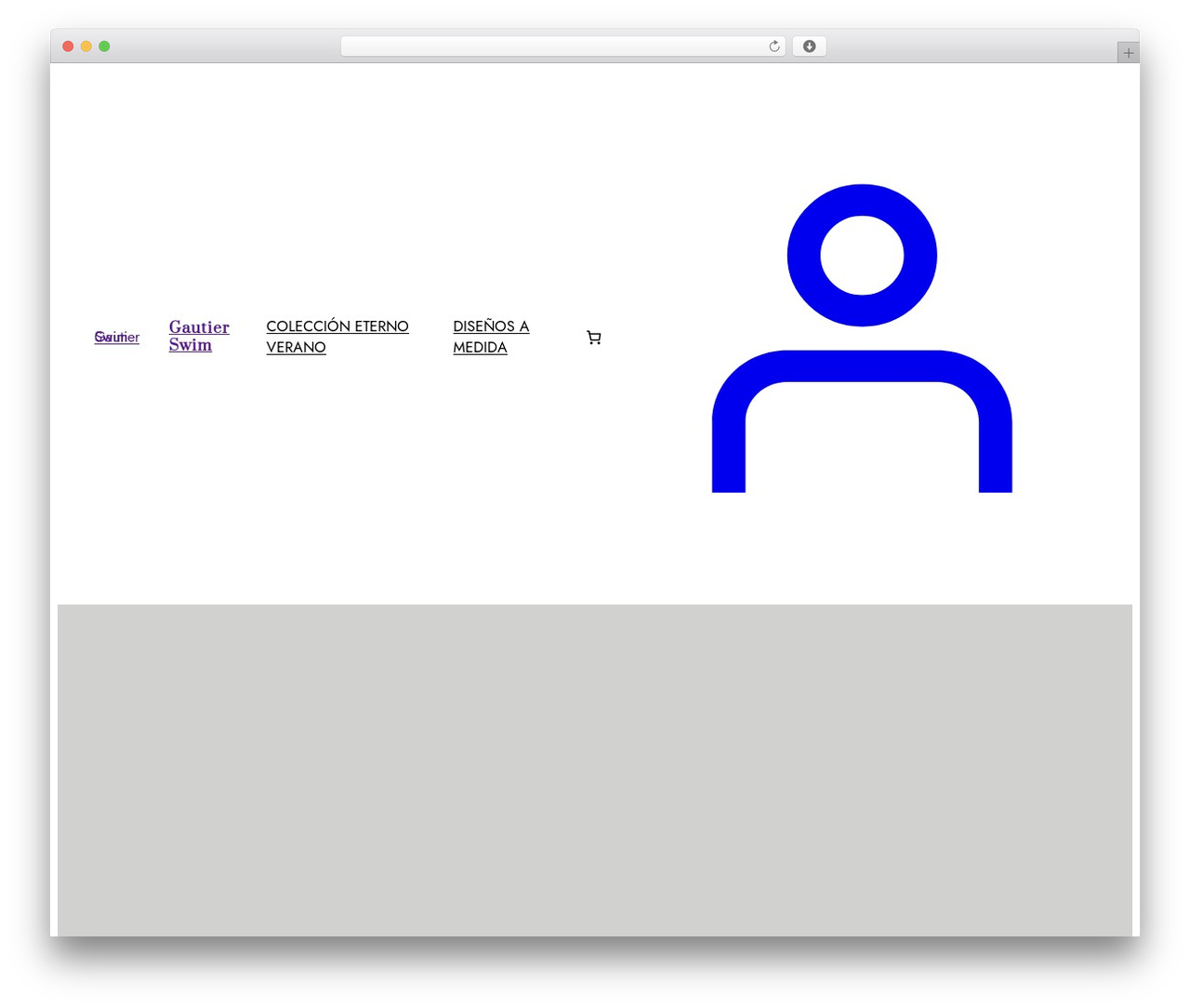Click the large blue user account icon
This screenshot has height=1008, width=1190.
pos(862,338)
